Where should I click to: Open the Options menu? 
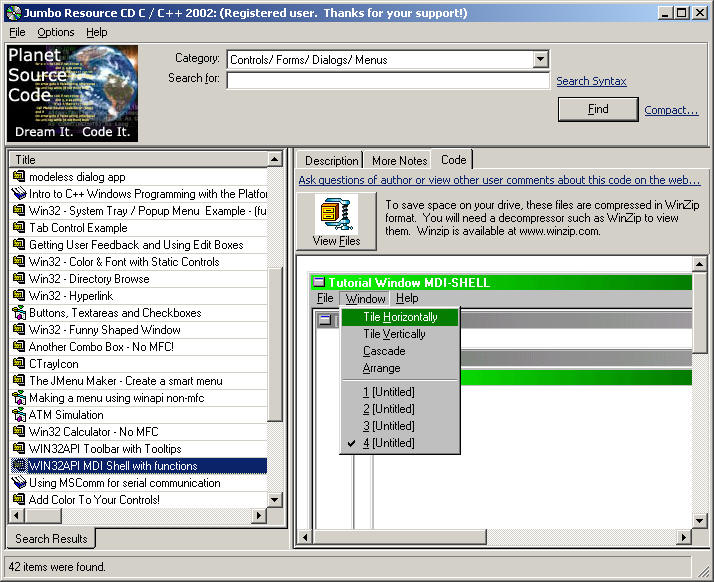click(x=56, y=32)
